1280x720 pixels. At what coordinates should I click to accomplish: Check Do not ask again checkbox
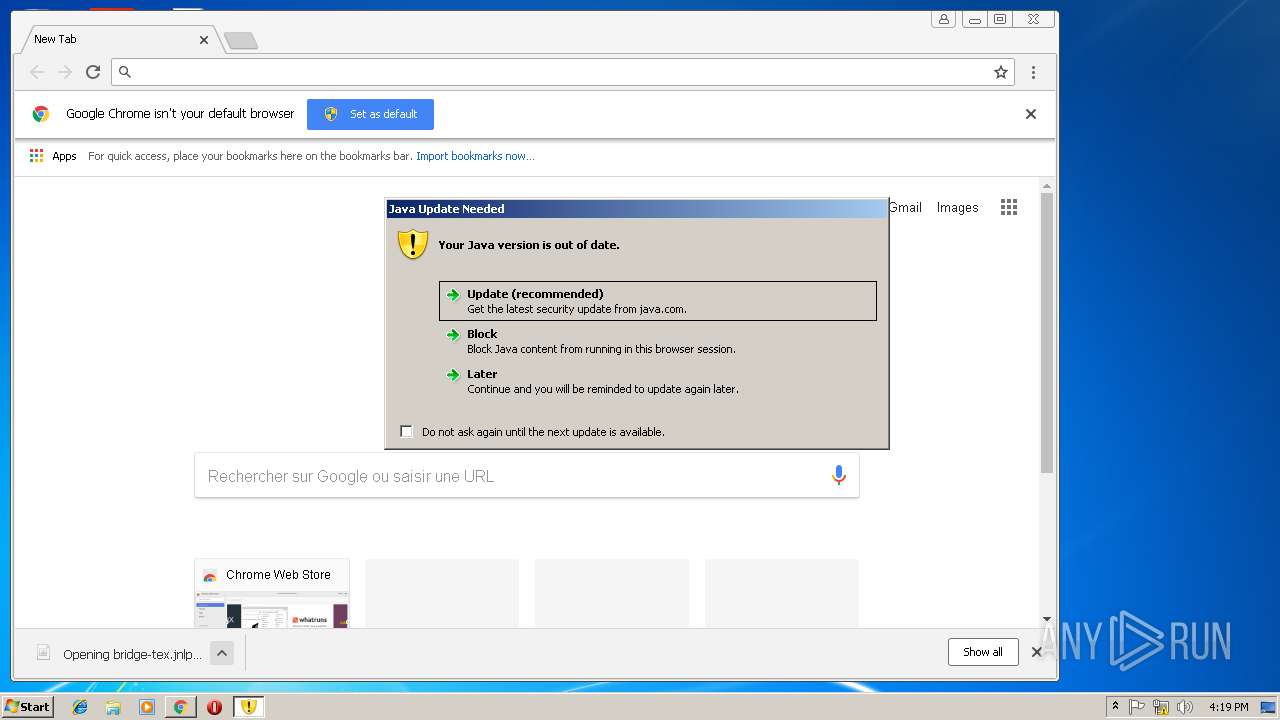[406, 431]
